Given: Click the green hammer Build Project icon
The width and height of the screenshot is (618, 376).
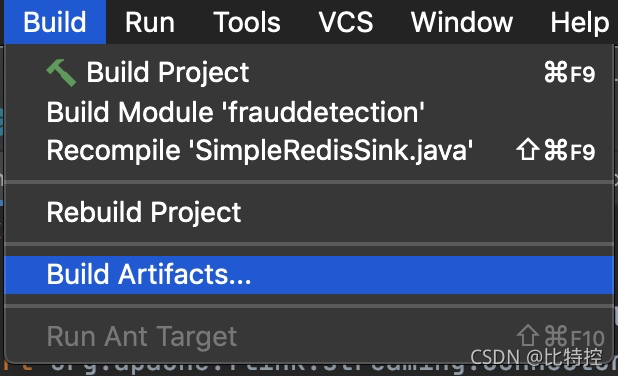Looking at the screenshot, I should click(x=61, y=73).
